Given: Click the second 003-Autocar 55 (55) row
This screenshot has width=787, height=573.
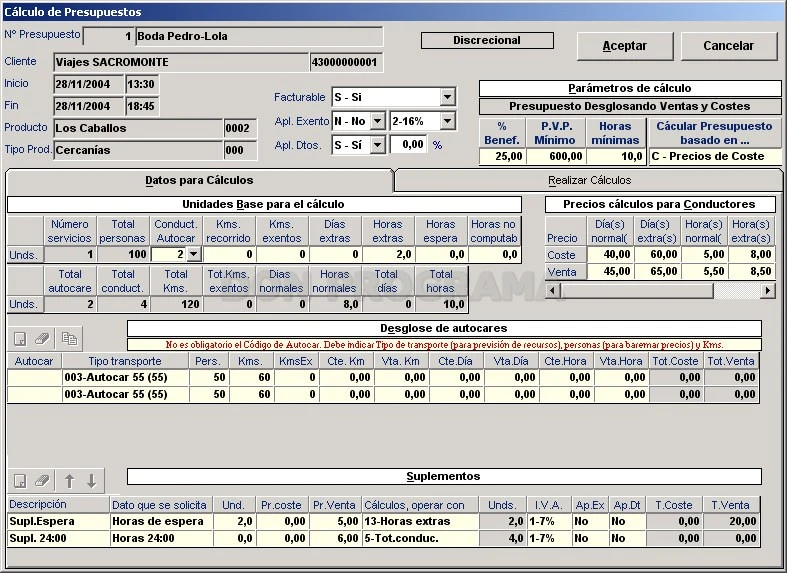Looking at the screenshot, I should point(383,394).
